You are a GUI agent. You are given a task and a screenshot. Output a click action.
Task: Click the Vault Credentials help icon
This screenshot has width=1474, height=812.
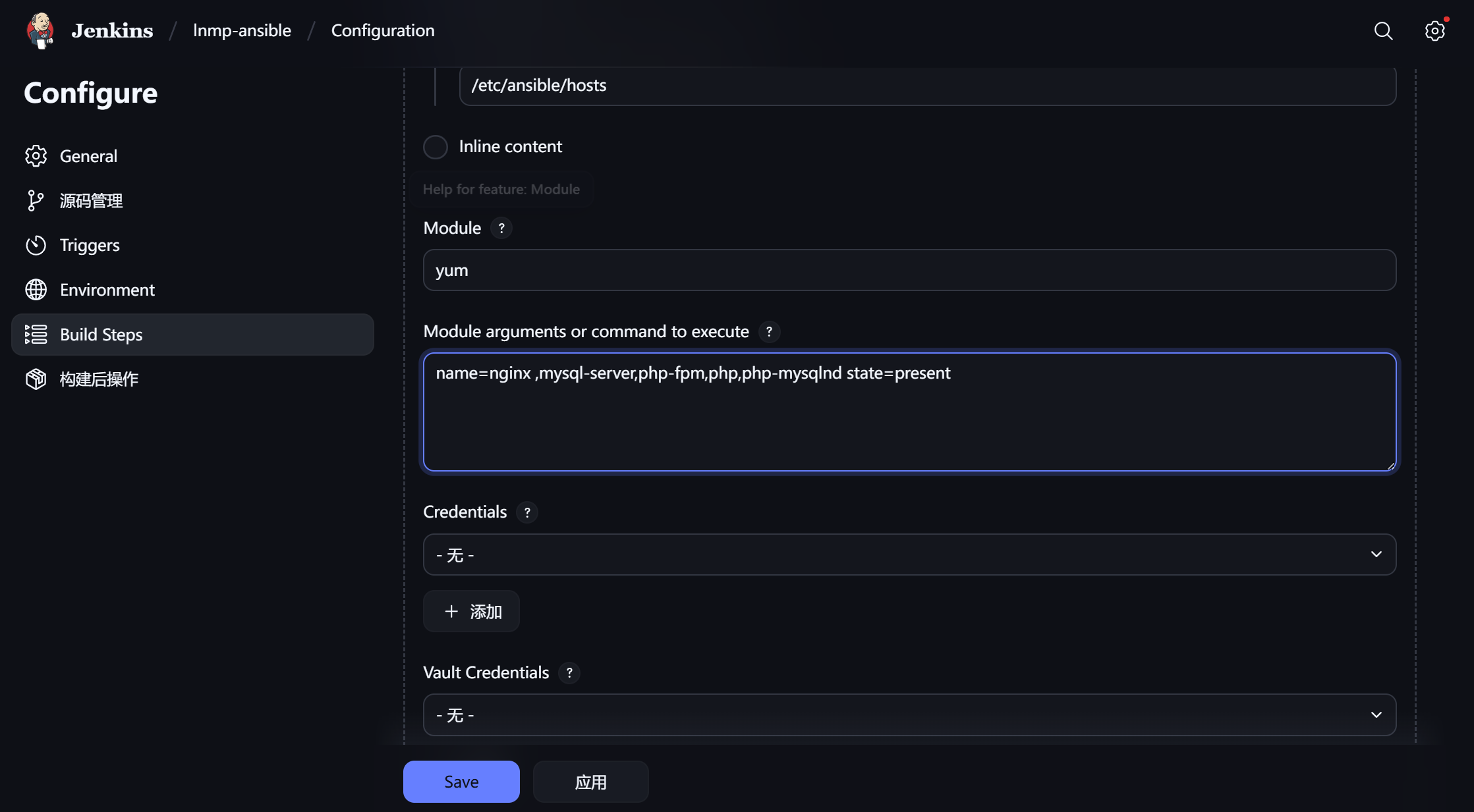coord(569,673)
